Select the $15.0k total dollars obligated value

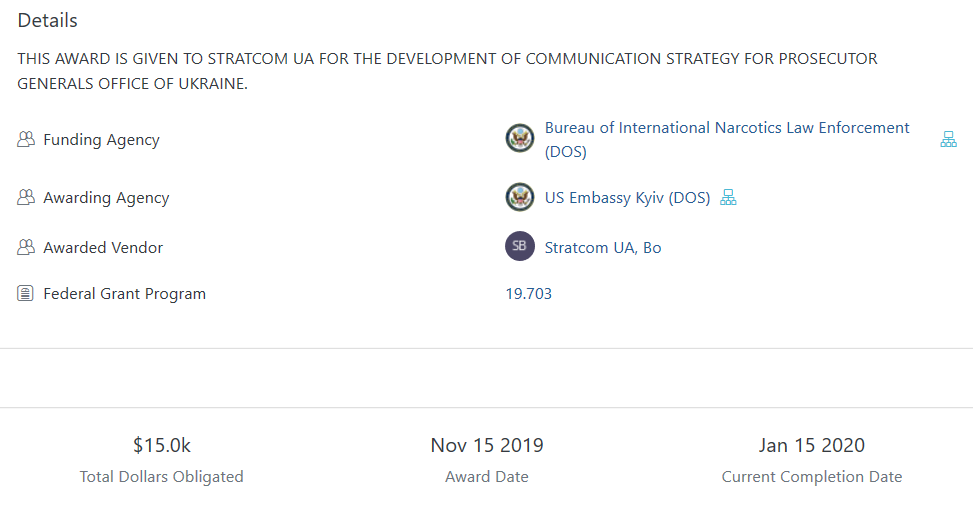pyautogui.click(x=161, y=446)
